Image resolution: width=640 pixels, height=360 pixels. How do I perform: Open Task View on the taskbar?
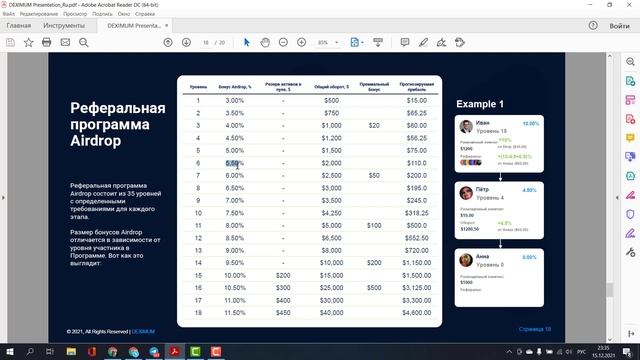(50, 351)
